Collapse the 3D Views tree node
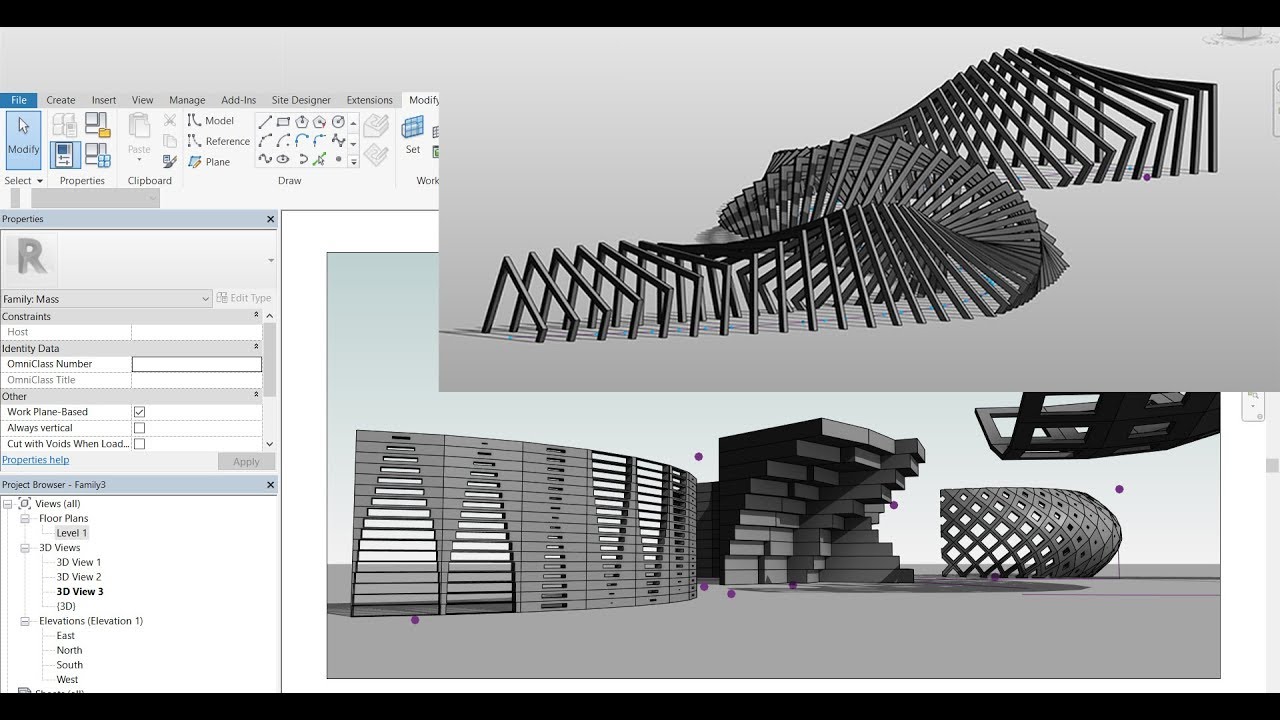 (25, 548)
